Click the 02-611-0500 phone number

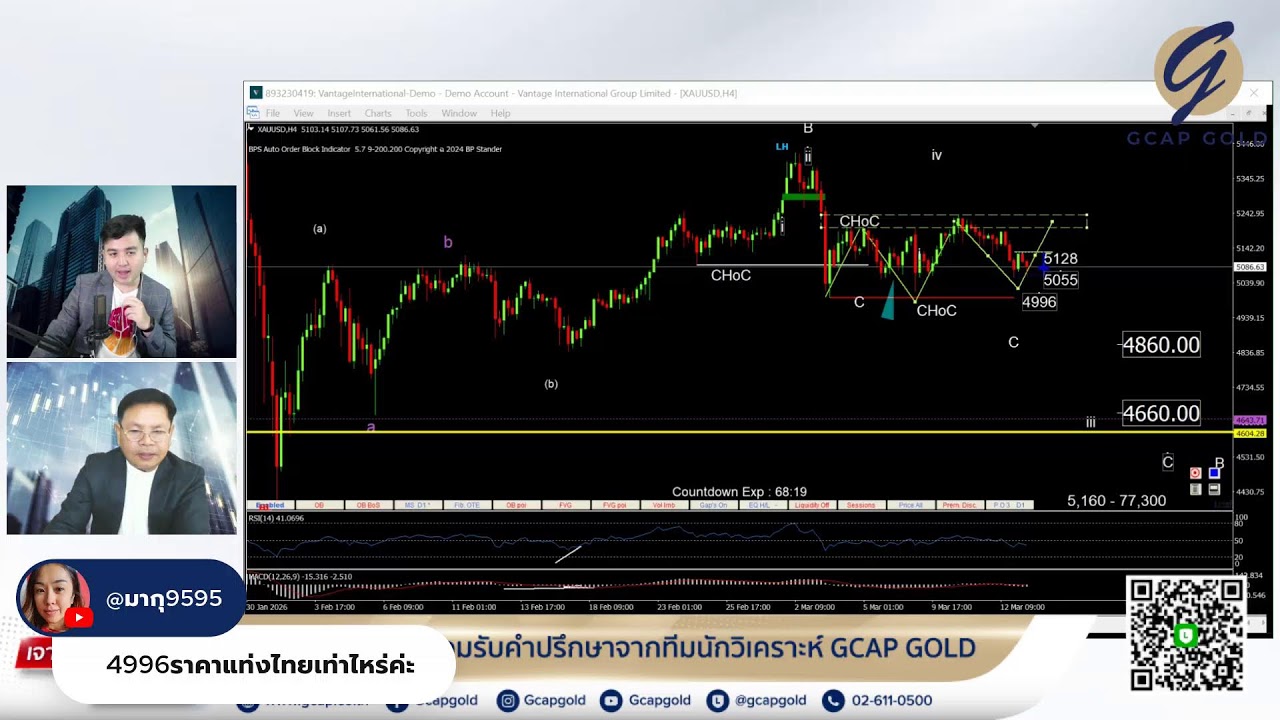892,701
